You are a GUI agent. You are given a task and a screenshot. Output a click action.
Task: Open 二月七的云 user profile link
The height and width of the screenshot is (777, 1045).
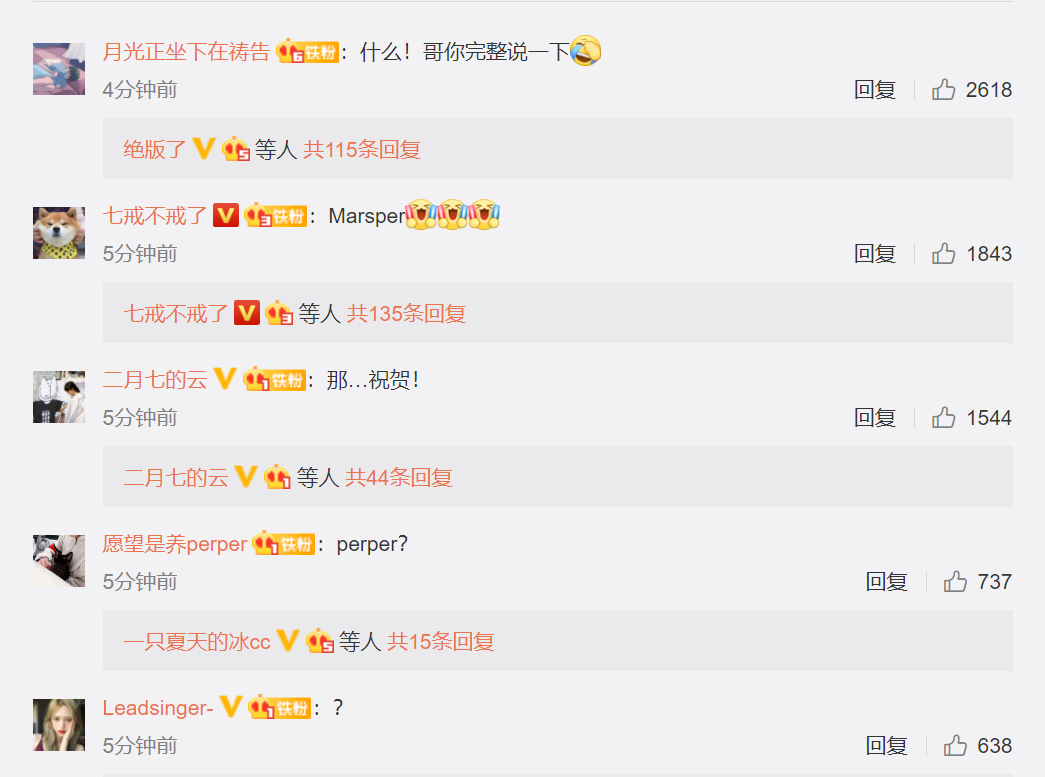point(155,380)
